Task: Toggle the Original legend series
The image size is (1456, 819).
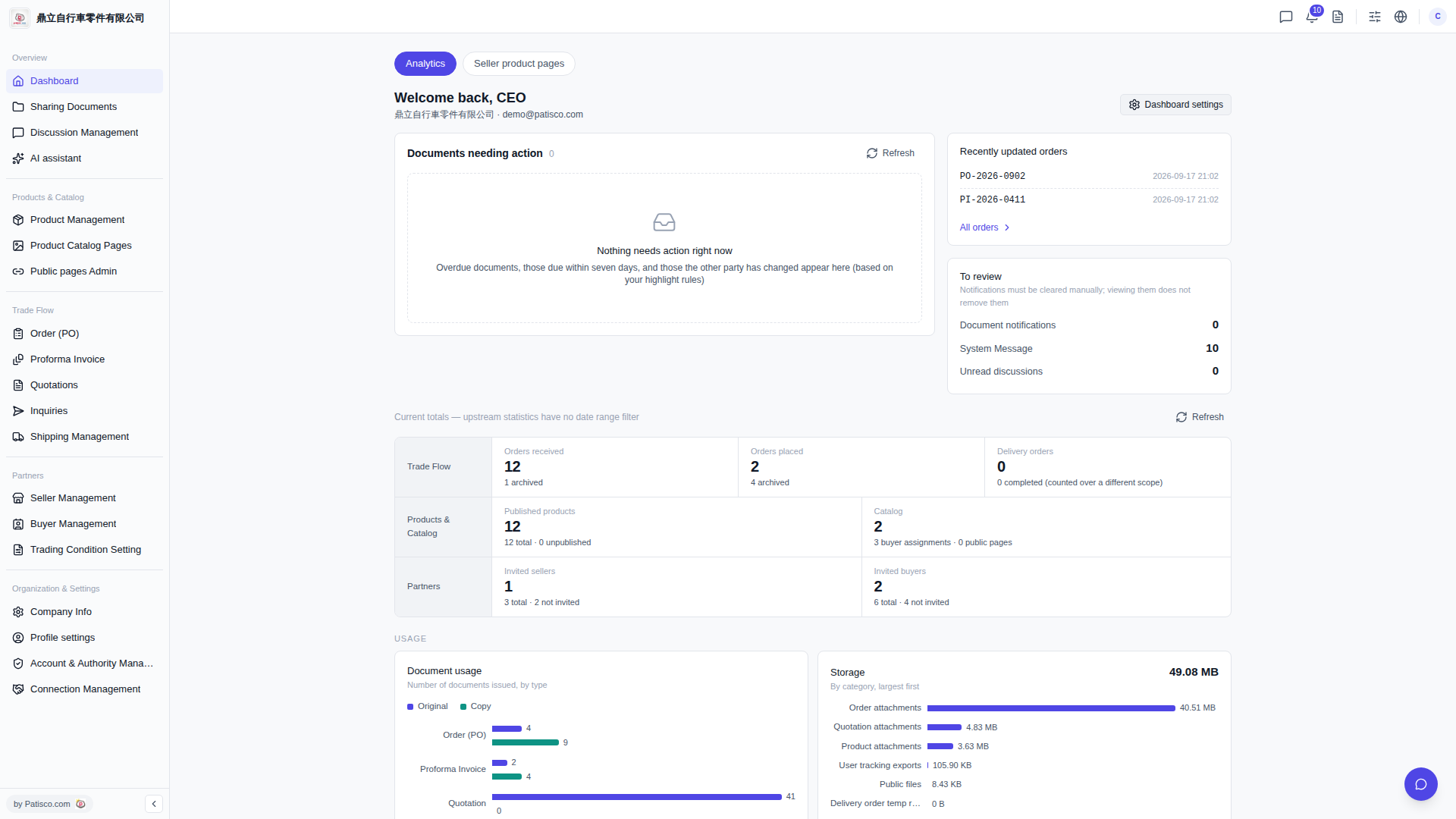Action: pyautogui.click(x=428, y=706)
